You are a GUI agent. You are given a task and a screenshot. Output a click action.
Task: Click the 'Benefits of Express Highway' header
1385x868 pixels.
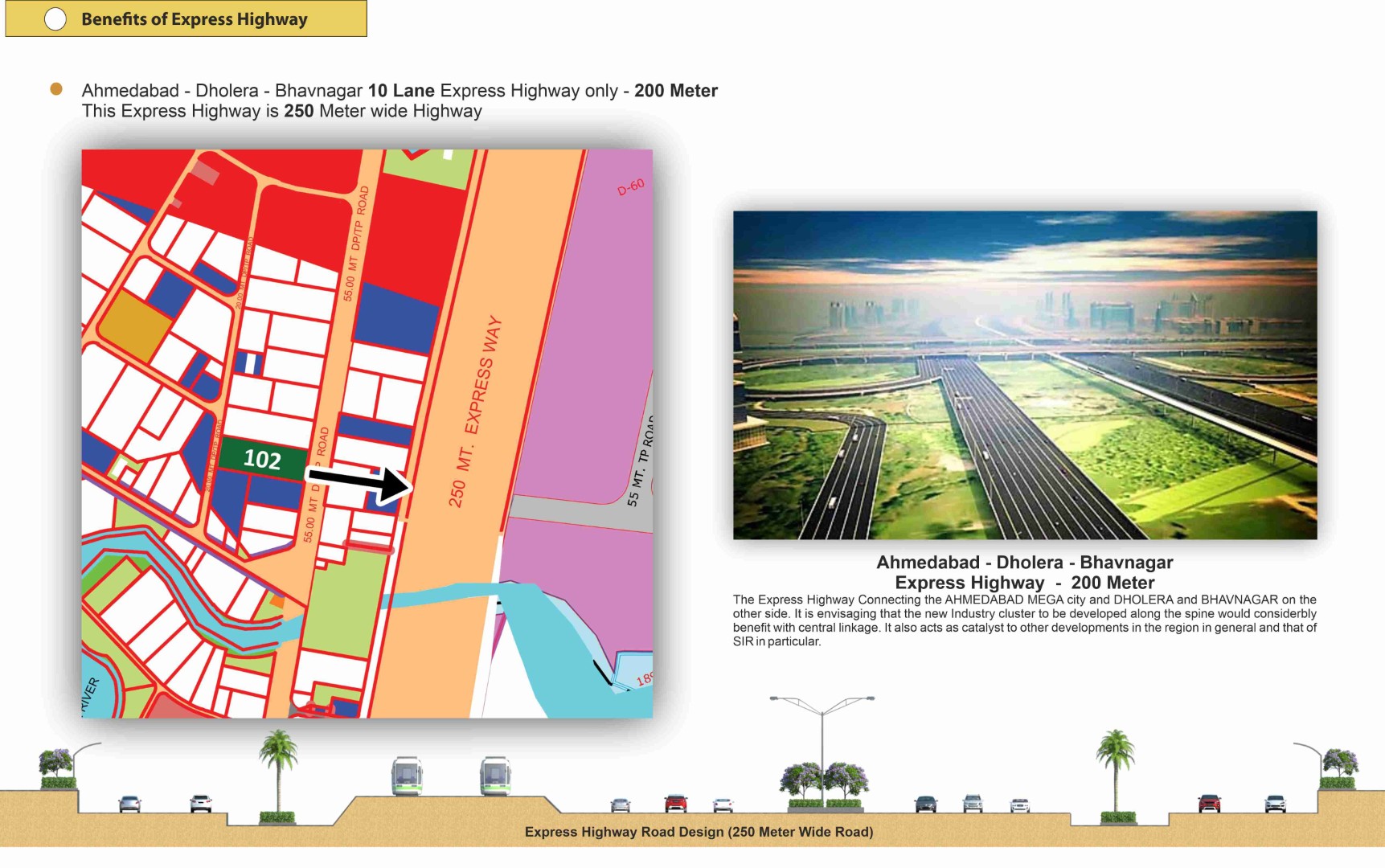point(195,19)
